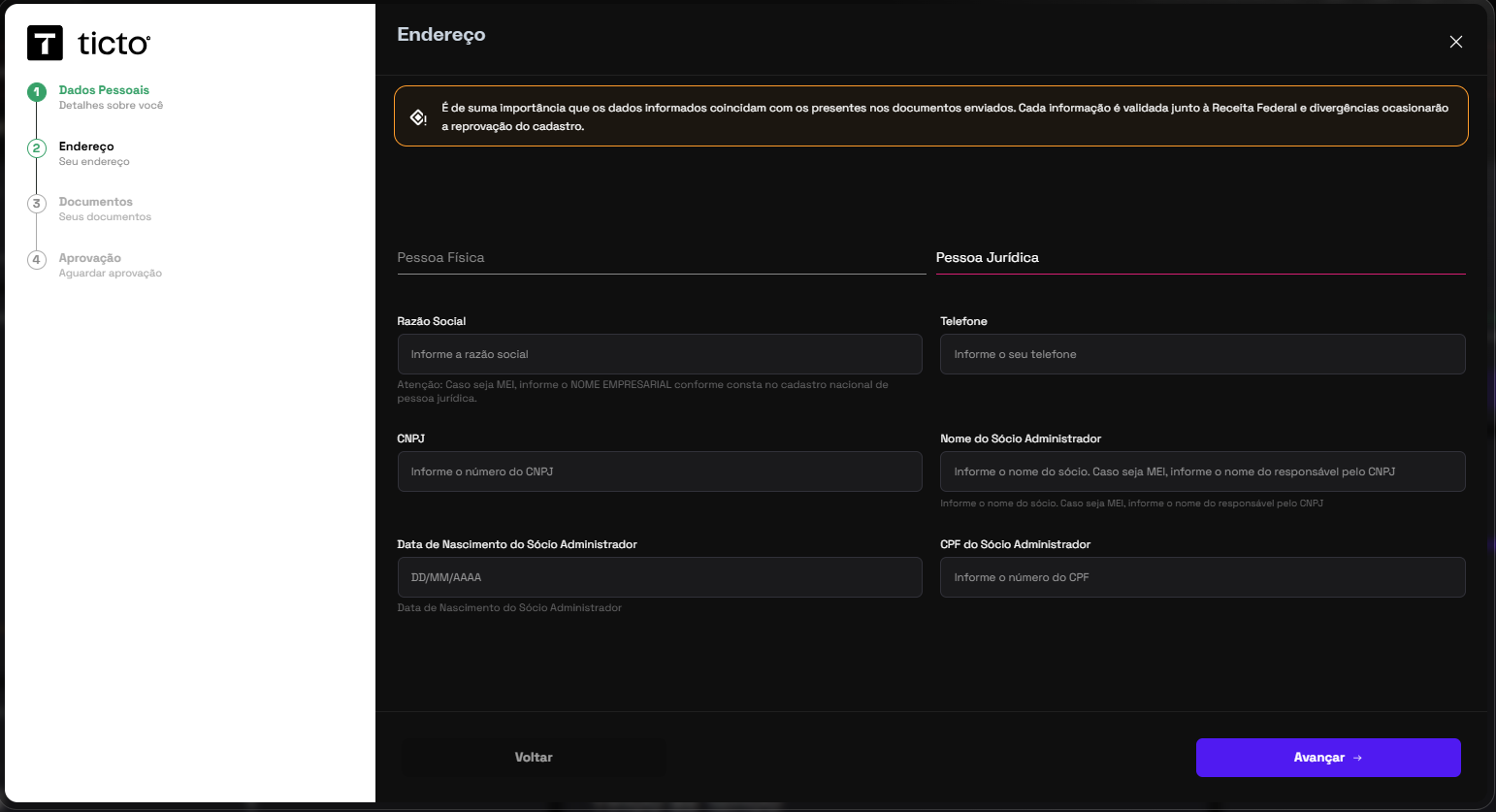
Task: Click the step 3 Documentos circle
Action: point(37,204)
